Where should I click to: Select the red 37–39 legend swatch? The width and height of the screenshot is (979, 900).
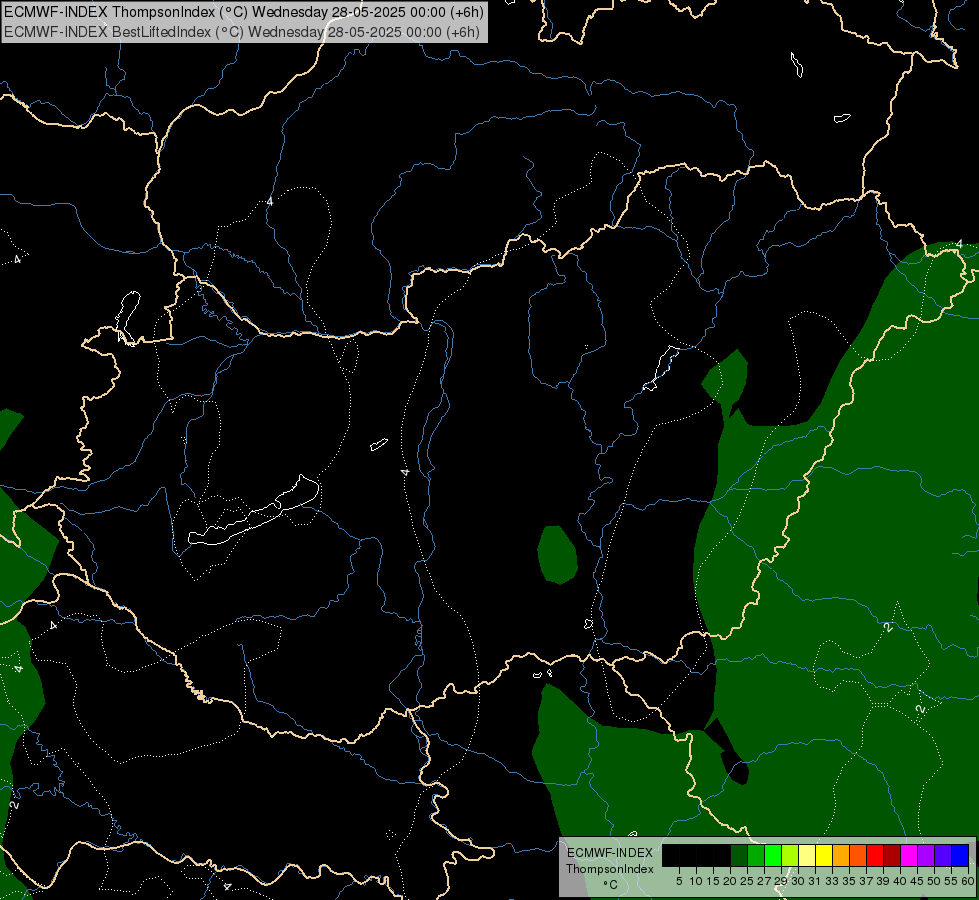875,855
